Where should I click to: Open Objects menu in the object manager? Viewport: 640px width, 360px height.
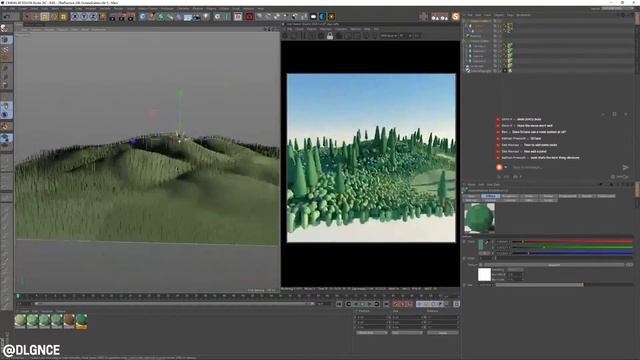[499, 15]
